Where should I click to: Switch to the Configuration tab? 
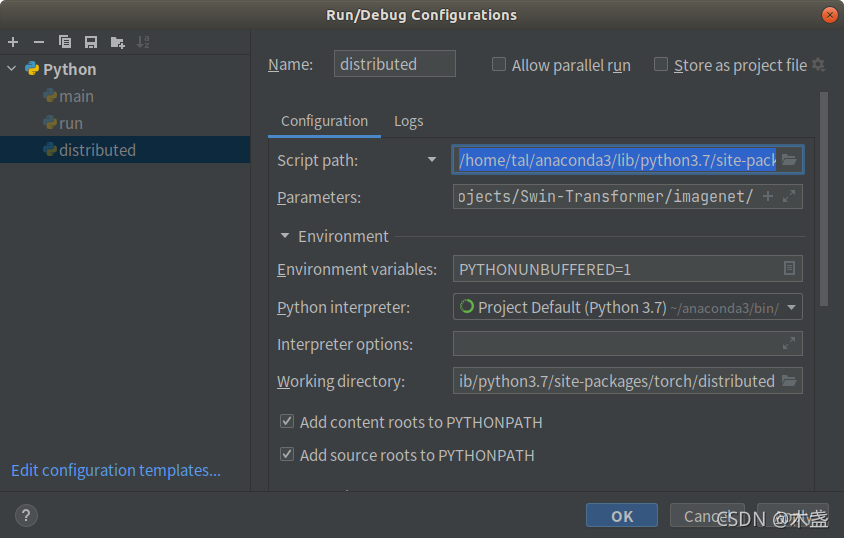coord(325,121)
